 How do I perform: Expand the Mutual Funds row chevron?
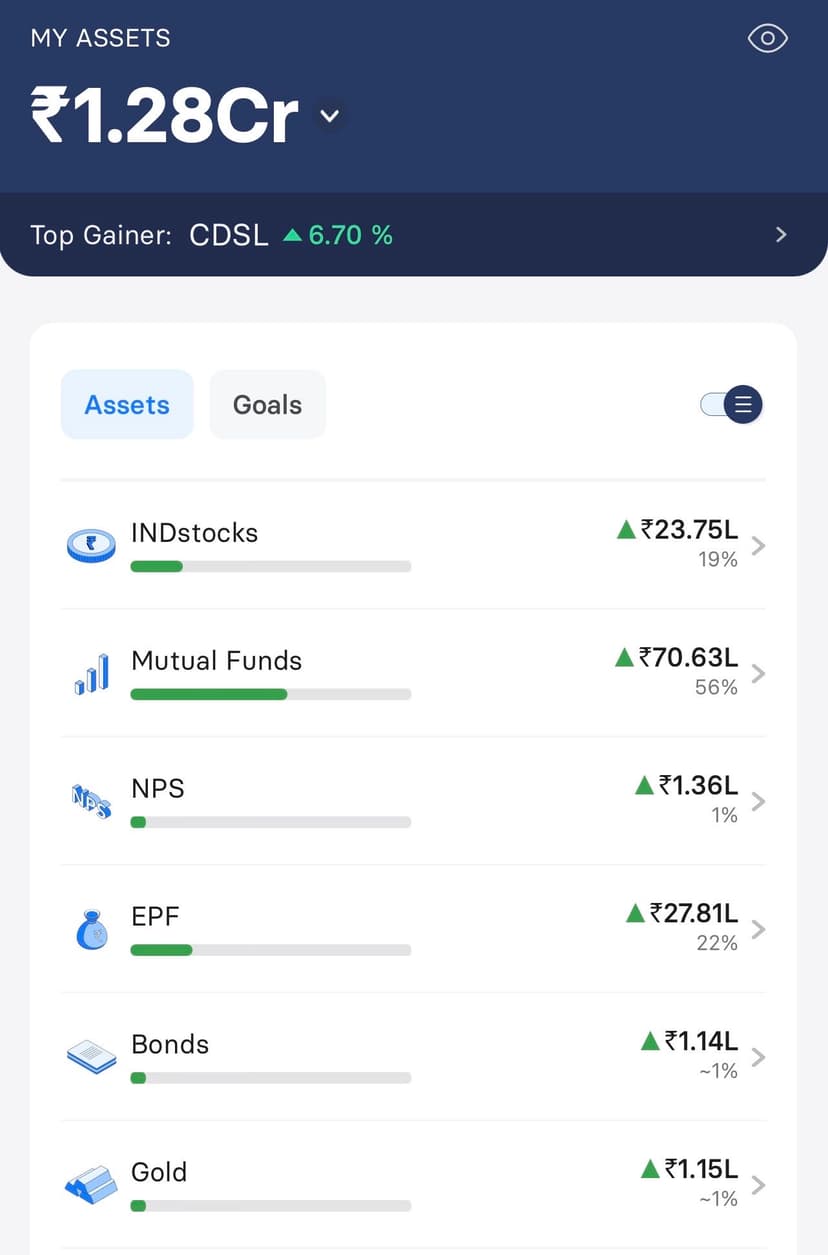(x=759, y=674)
